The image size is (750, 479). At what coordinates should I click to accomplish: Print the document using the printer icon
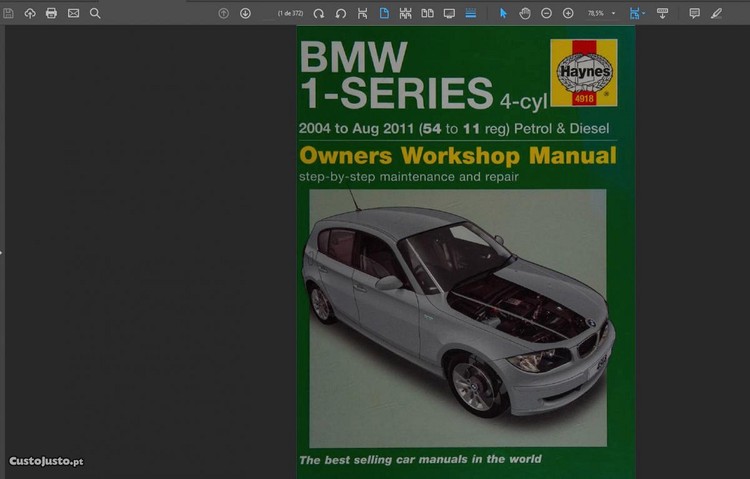tap(51, 13)
